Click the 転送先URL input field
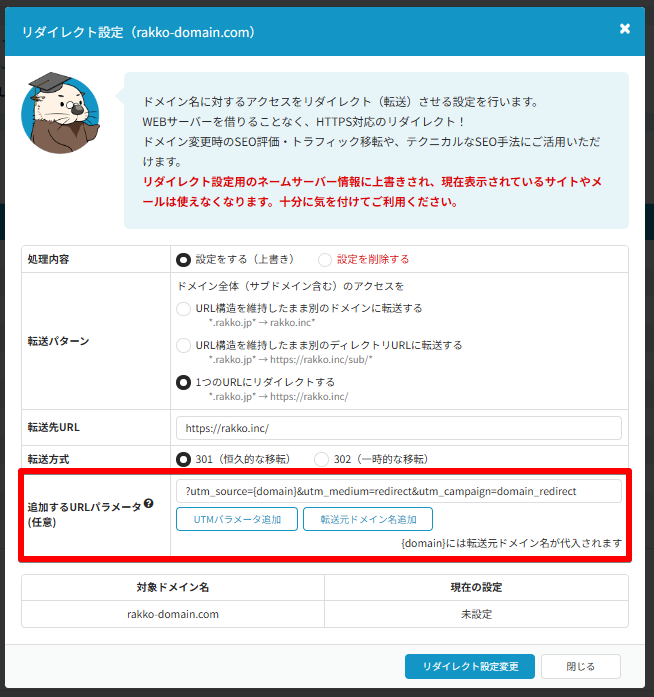The image size is (654, 697). [398, 428]
